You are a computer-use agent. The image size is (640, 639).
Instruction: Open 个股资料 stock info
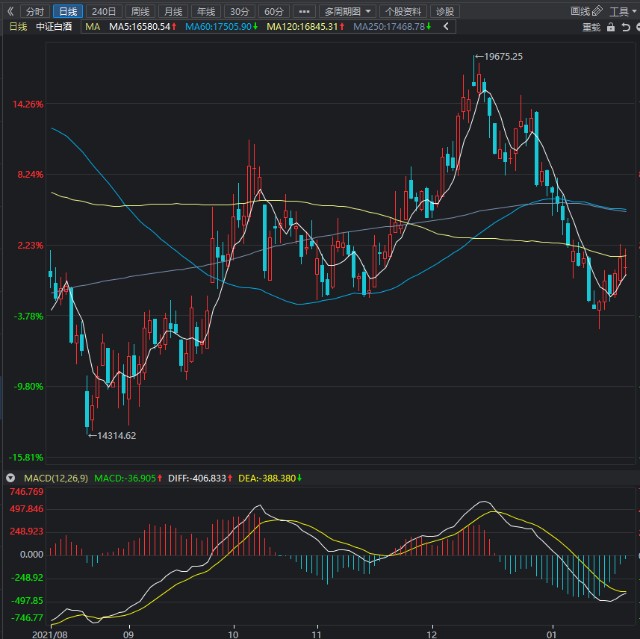pos(403,11)
